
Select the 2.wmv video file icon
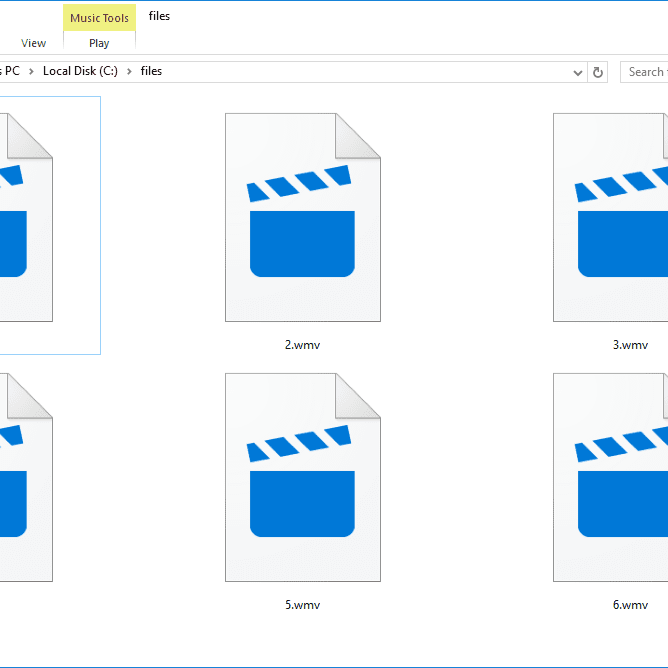point(302,217)
